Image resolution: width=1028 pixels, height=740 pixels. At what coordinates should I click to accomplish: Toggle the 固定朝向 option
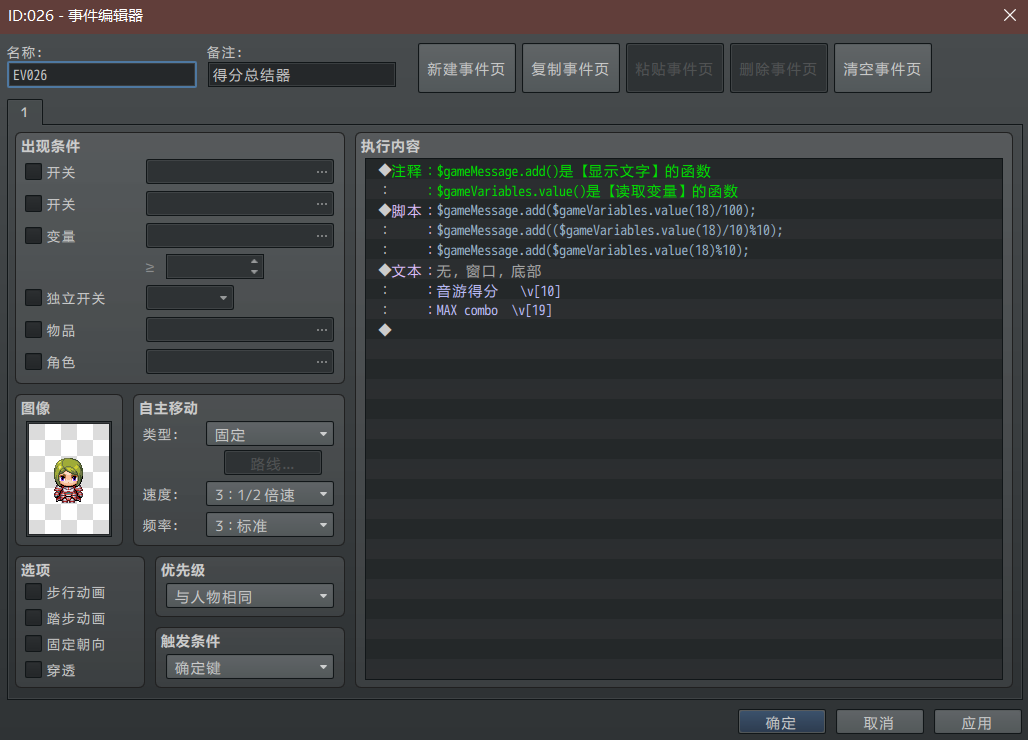(x=33, y=644)
